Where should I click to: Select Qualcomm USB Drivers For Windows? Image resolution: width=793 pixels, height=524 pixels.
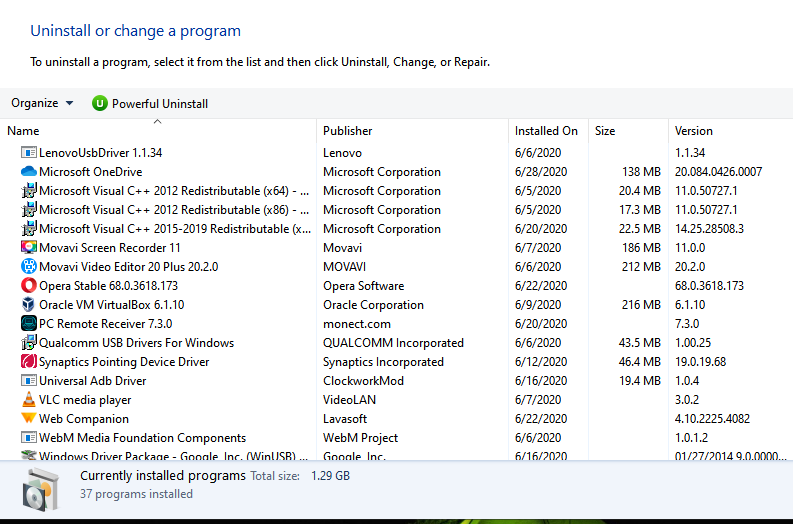(x=137, y=343)
